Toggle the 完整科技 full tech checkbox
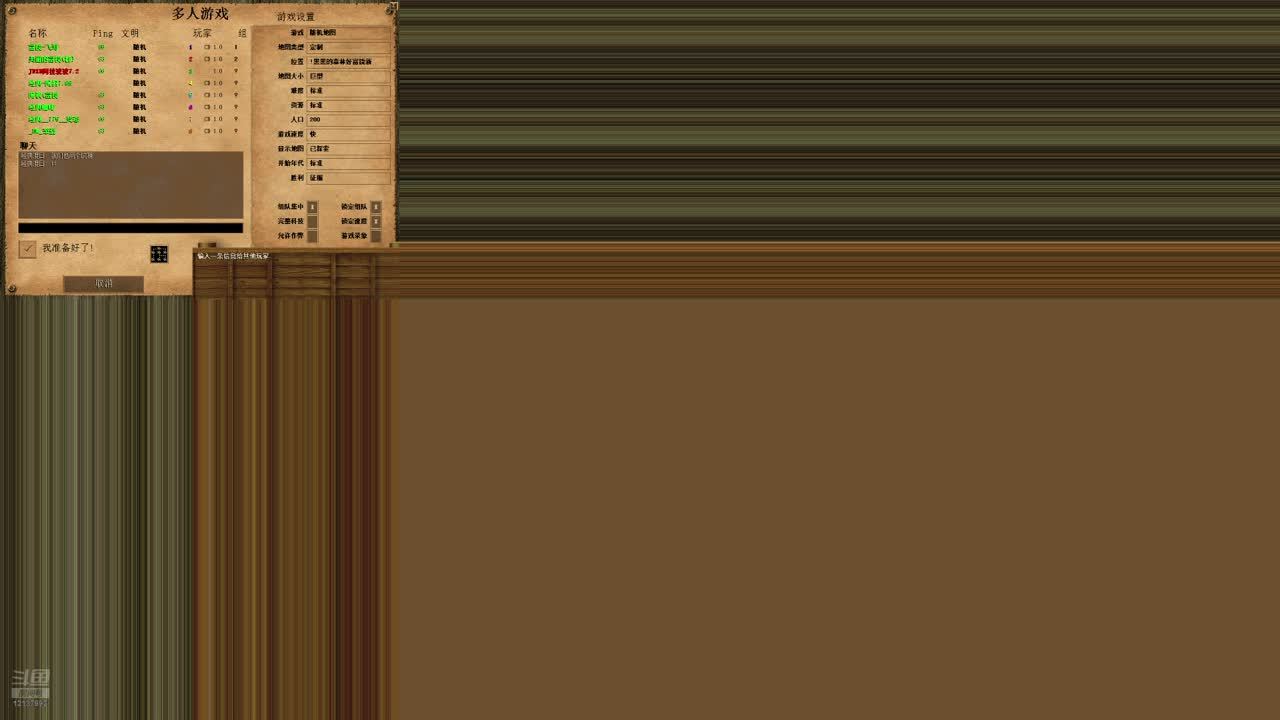 [x=312, y=221]
